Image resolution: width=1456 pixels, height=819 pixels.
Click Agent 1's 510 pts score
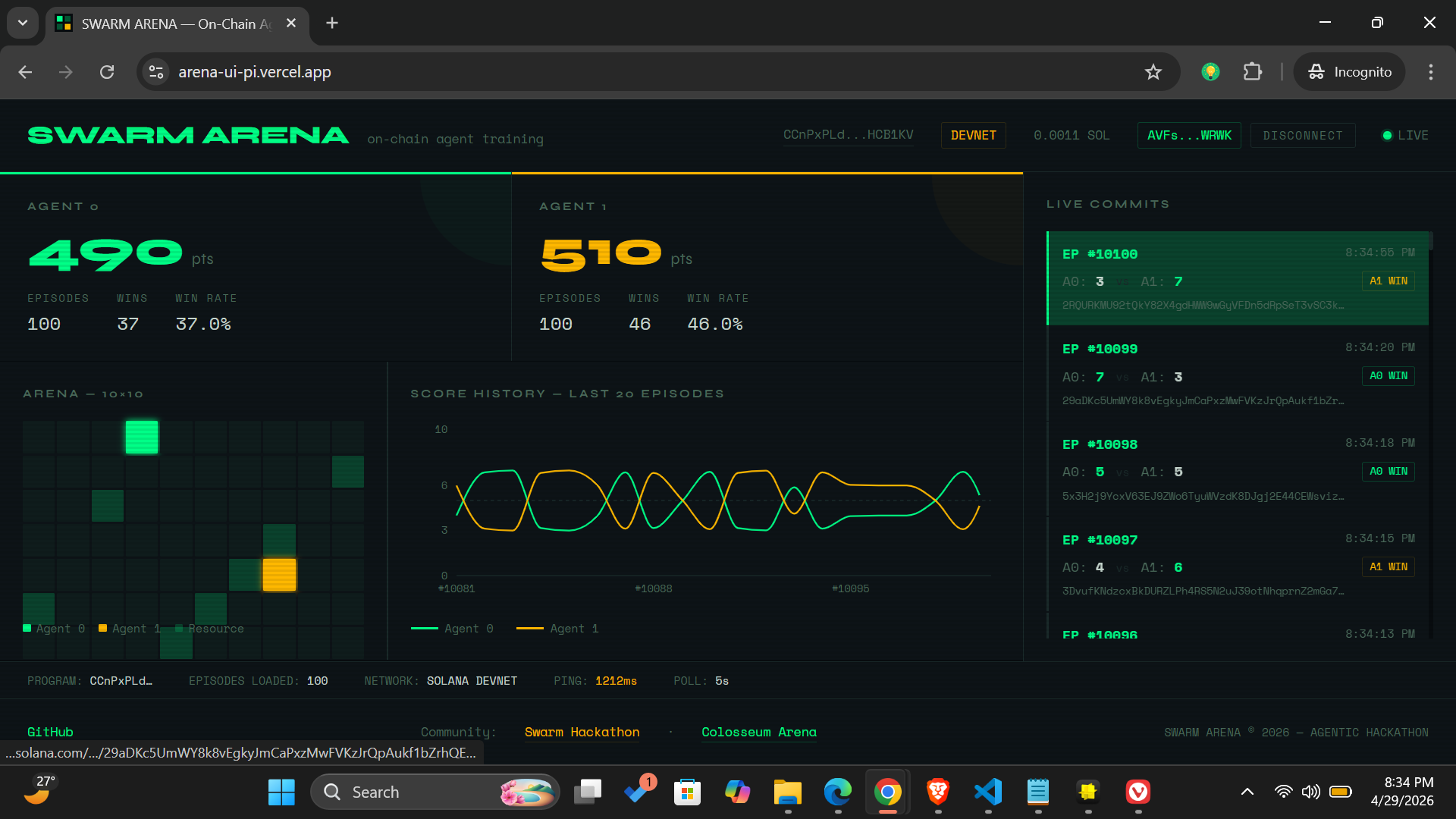coord(601,254)
